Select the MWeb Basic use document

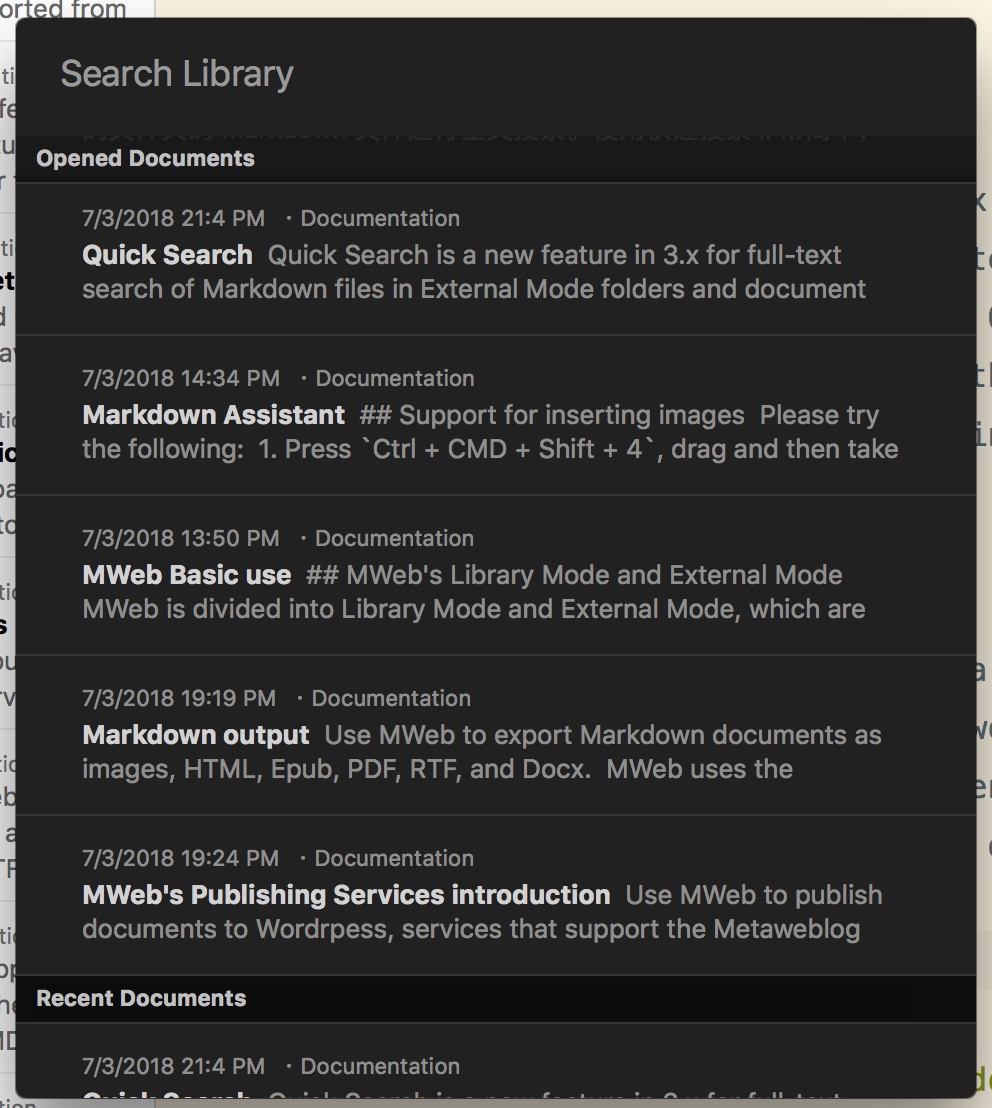tap(496, 575)
